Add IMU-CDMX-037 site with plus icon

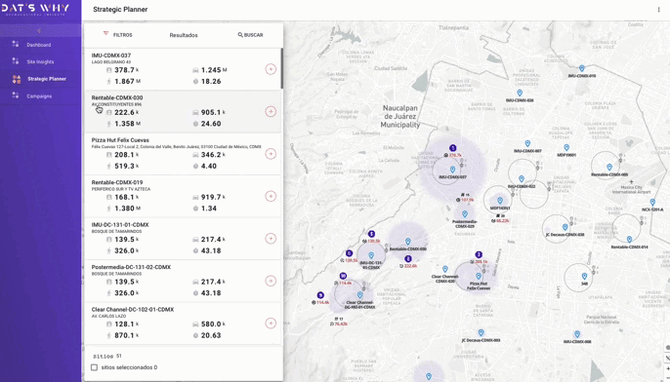pos(270,69)
